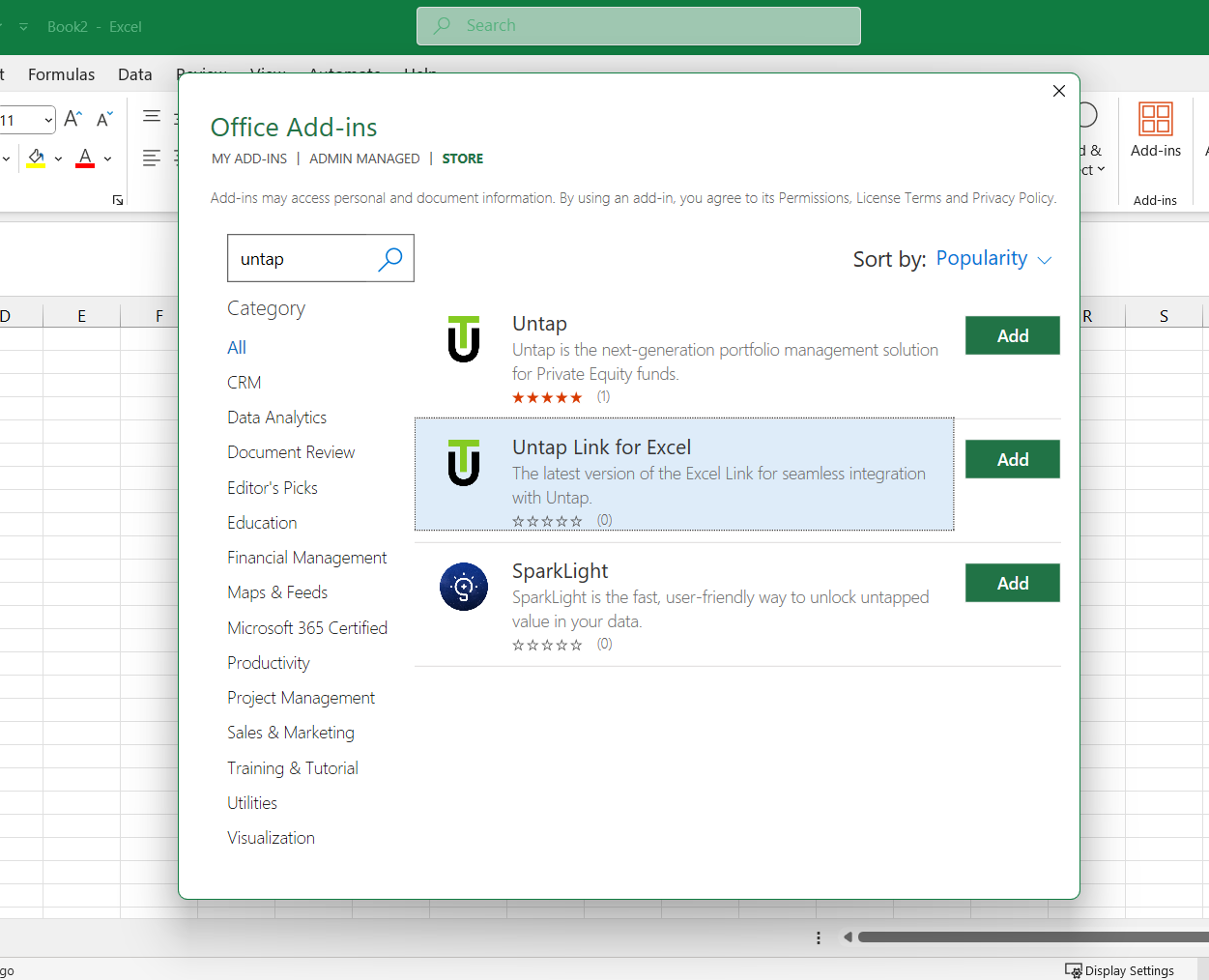Click the horizontal scrollbar thumb
Screen dimensions: 1209x980
tap(1033, 937)
